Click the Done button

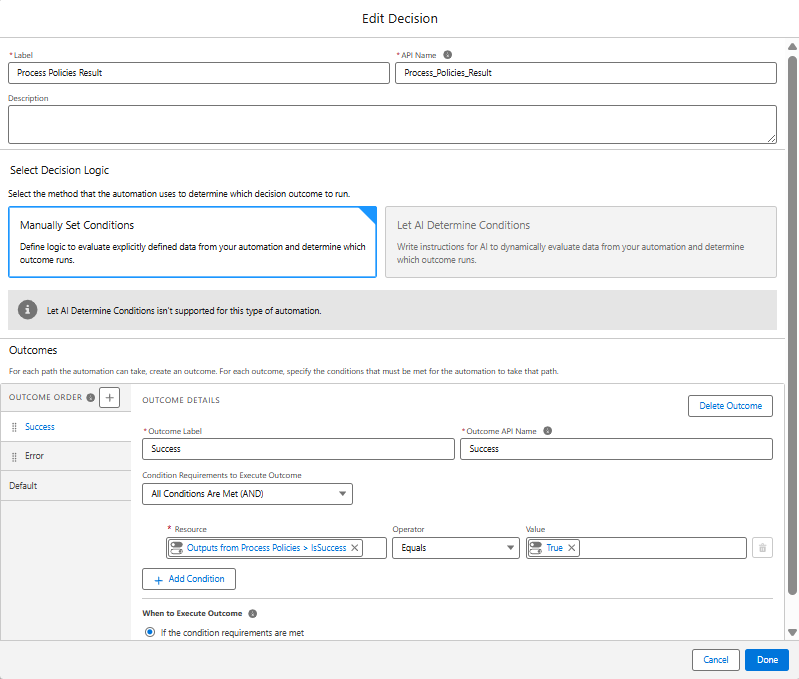pos(766,660)
